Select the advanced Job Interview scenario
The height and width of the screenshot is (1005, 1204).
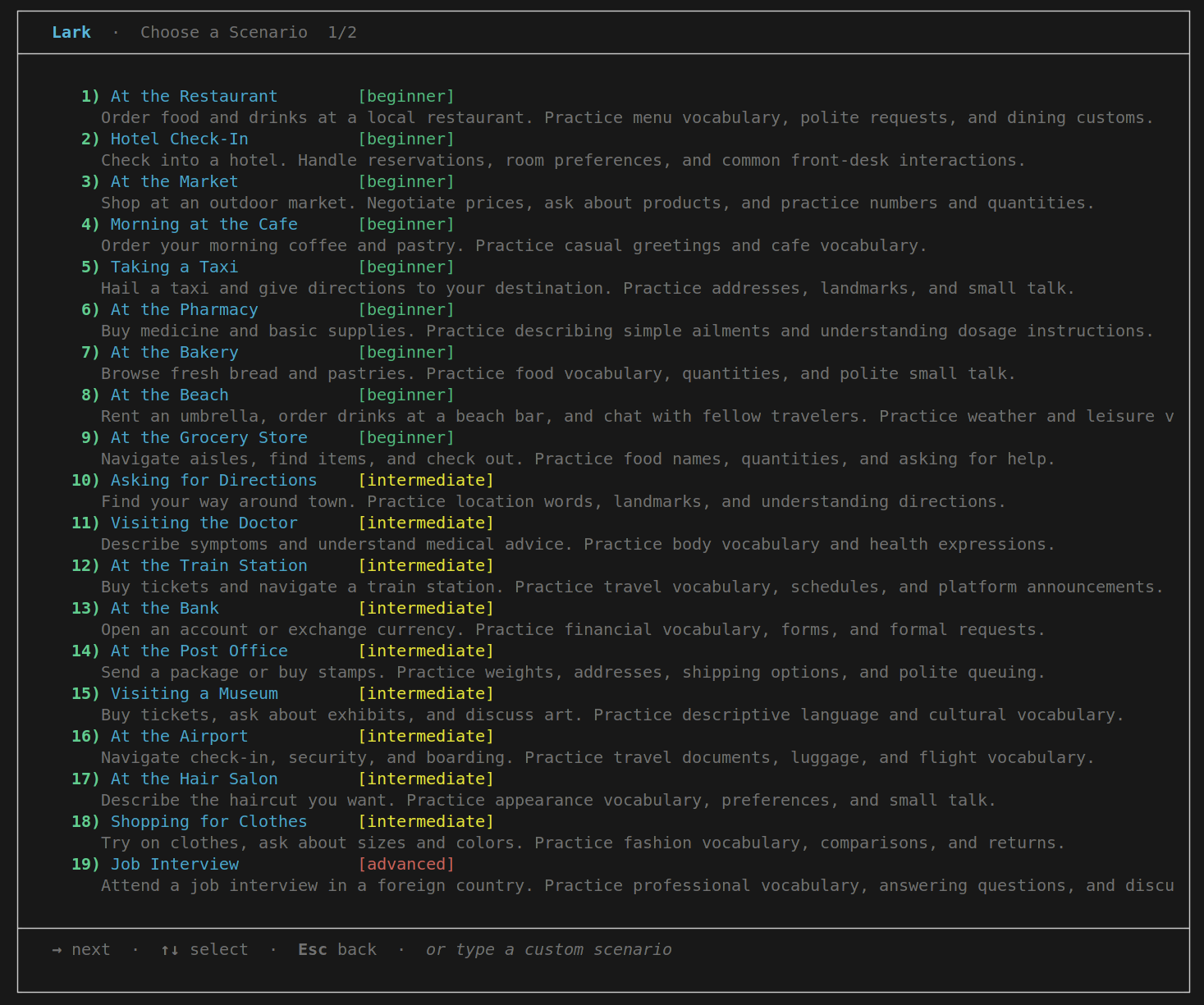point(174,864)
